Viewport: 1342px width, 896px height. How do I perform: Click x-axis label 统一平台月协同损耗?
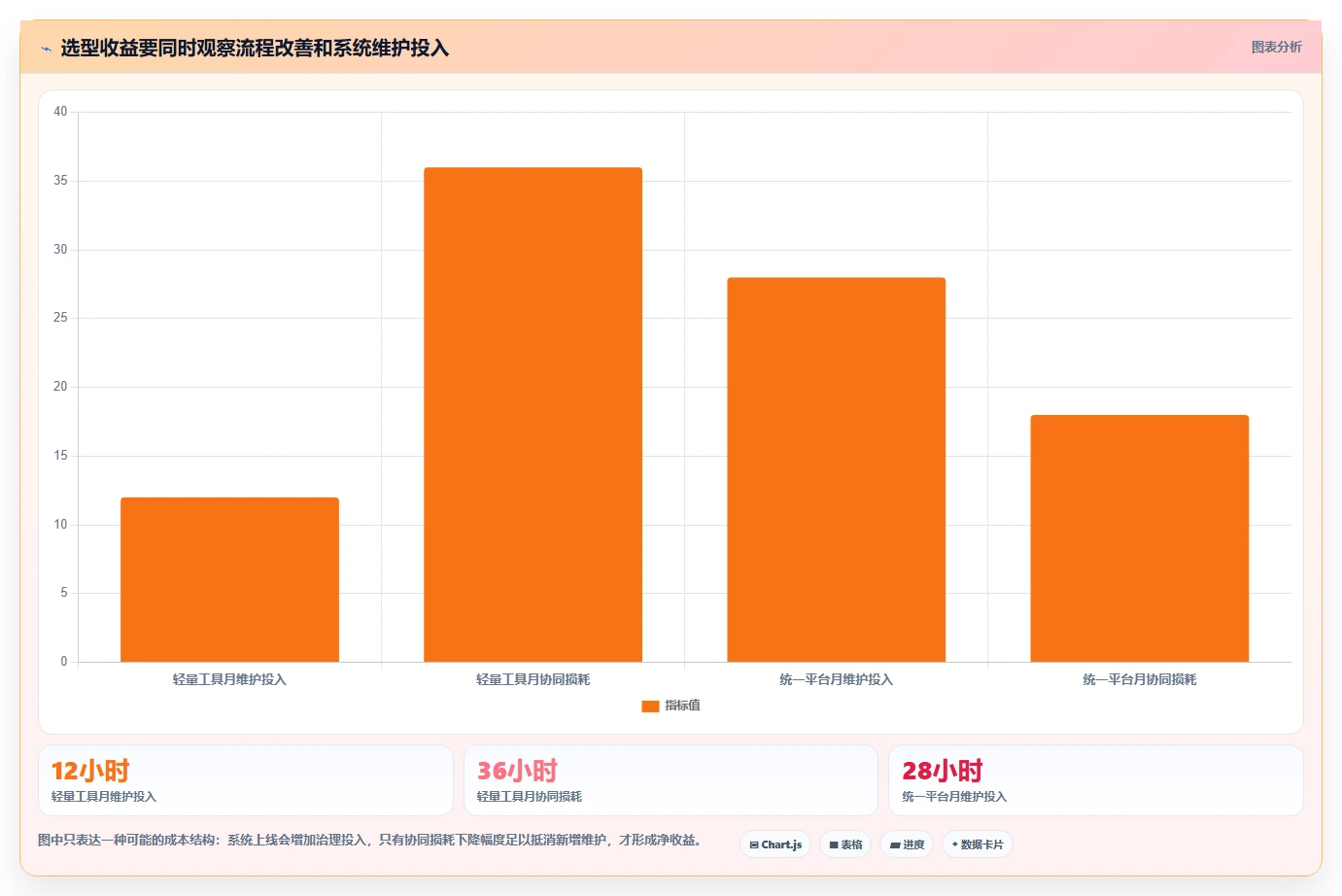click(1139, 679)
